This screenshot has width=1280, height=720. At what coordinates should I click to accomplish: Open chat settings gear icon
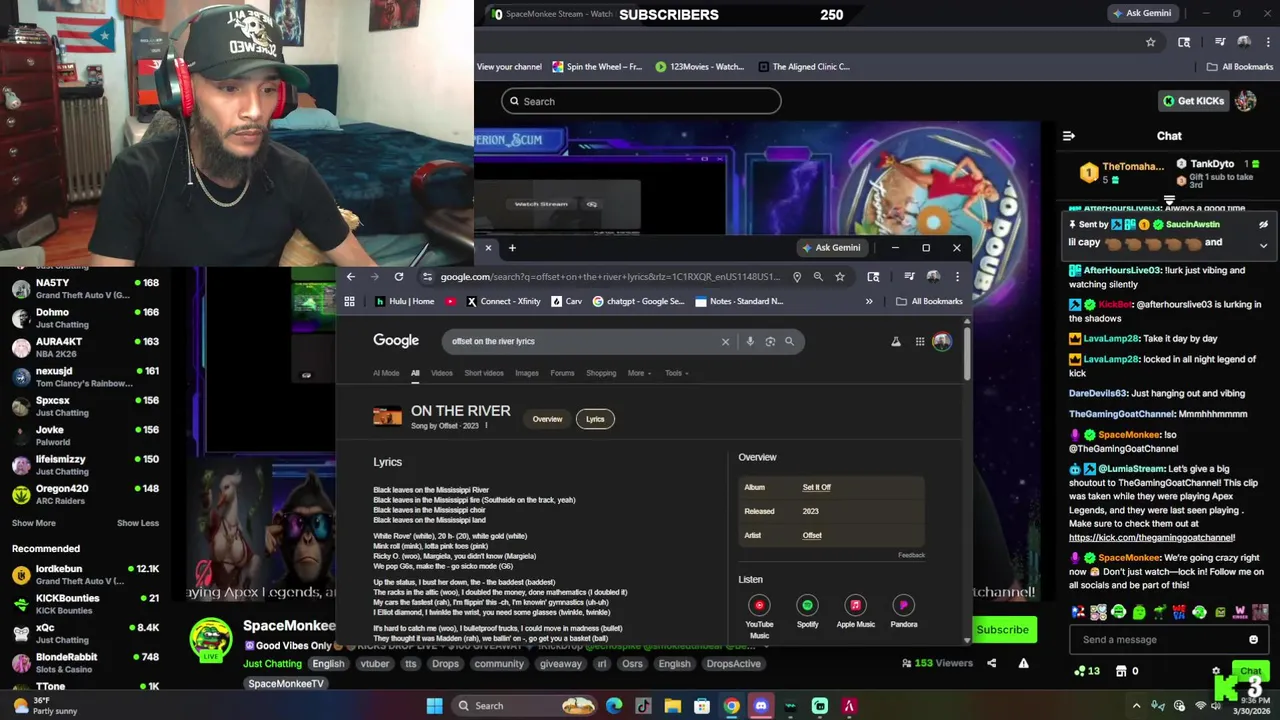coord(1216,671)
